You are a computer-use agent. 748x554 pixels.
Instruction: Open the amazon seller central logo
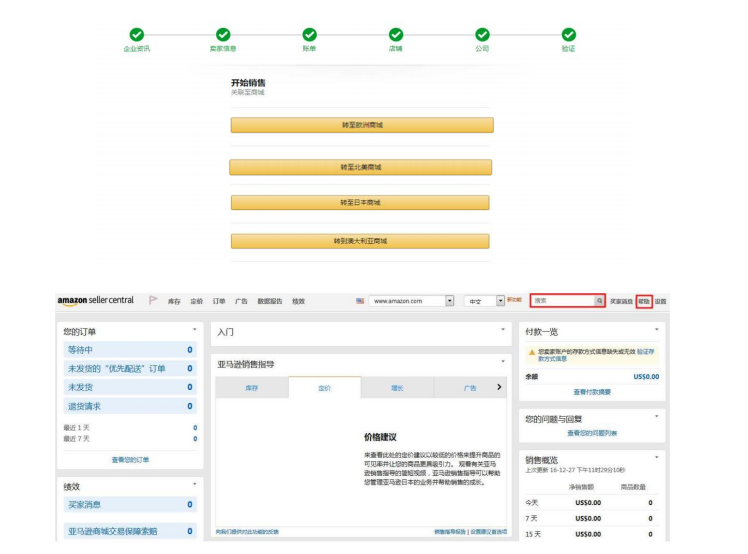96,301
